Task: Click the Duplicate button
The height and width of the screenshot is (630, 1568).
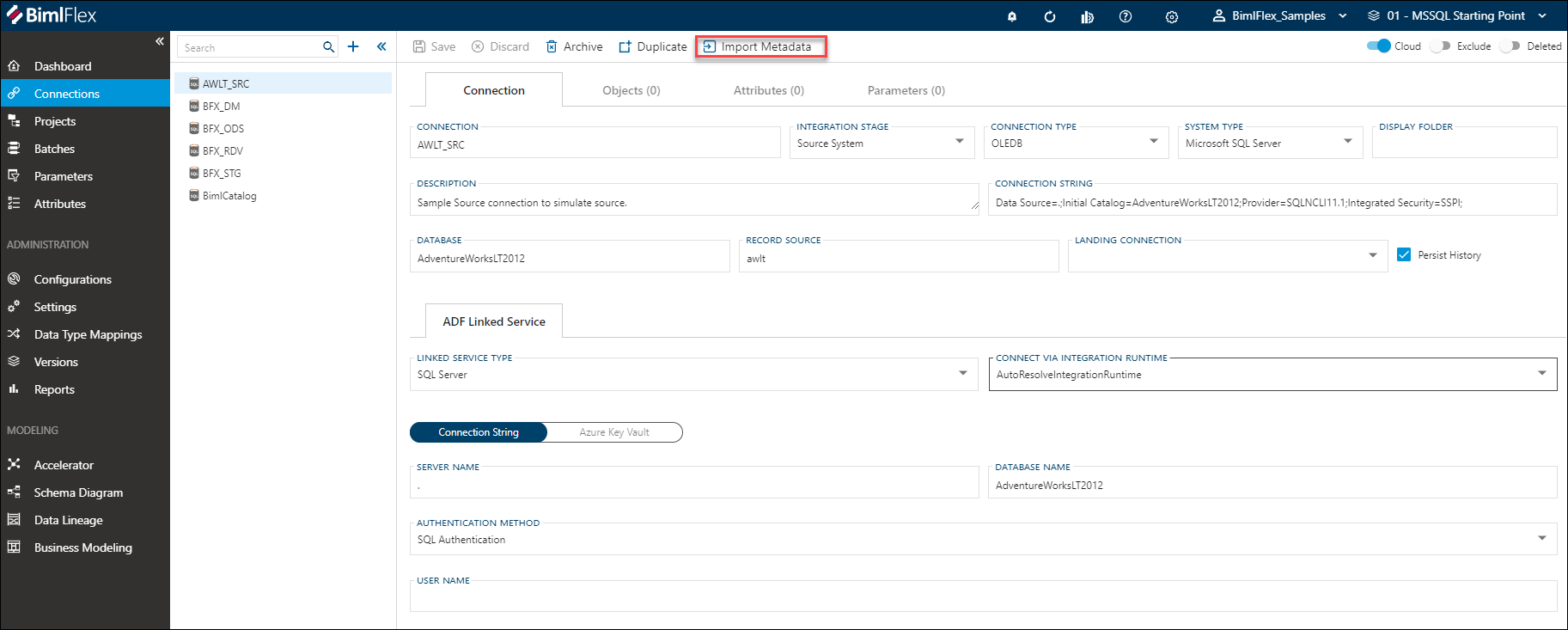Action: (x=653, y=46)
